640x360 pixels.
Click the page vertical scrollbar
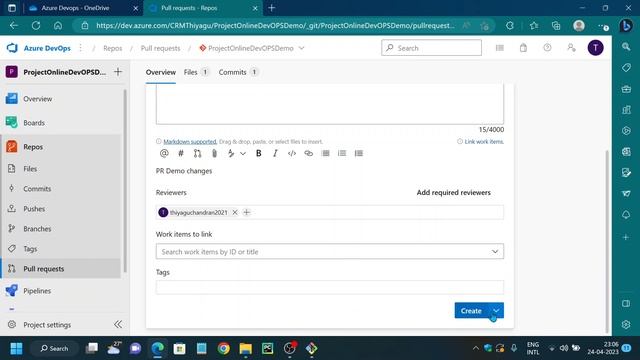coord(607,241)
